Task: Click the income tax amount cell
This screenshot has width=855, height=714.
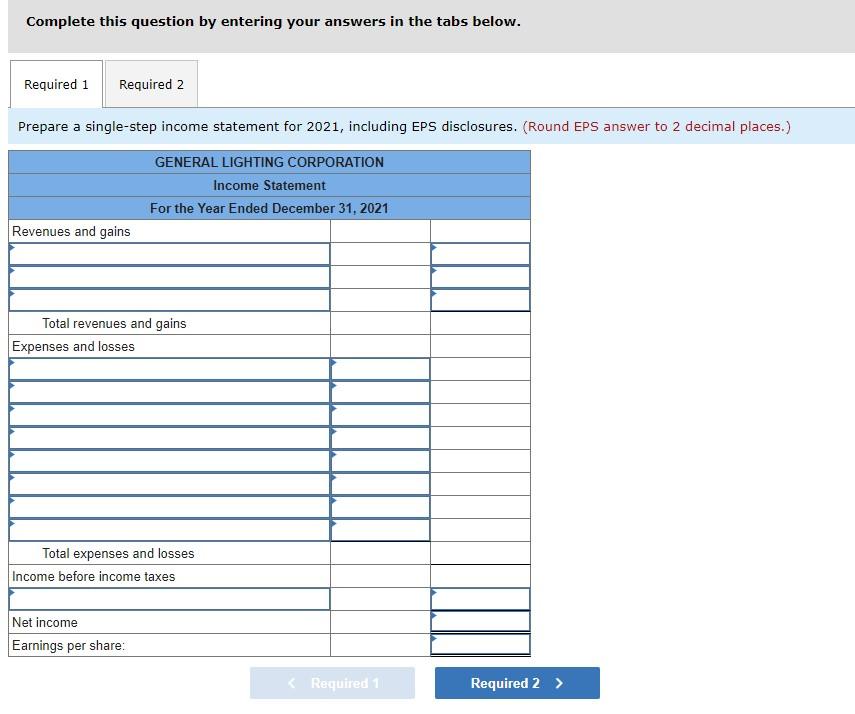Action: tap(480, 598)
